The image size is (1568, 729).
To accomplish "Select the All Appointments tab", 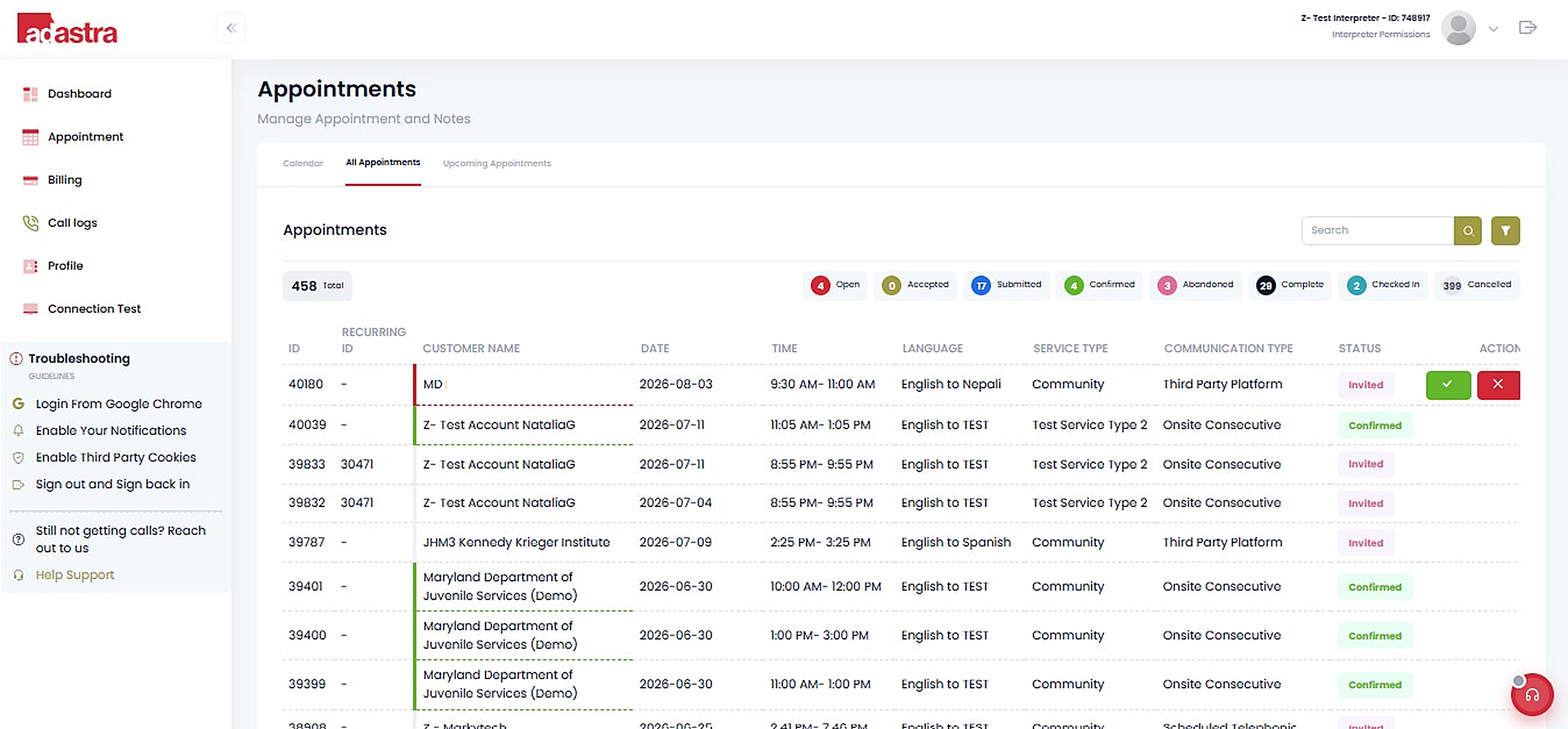I will [383, 162].
